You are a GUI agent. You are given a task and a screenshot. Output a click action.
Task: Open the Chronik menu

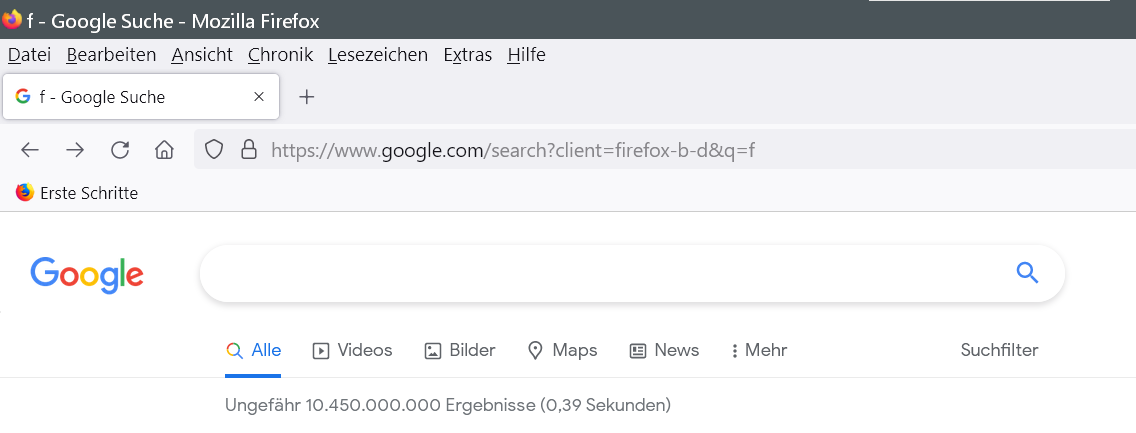click(280, 55)
